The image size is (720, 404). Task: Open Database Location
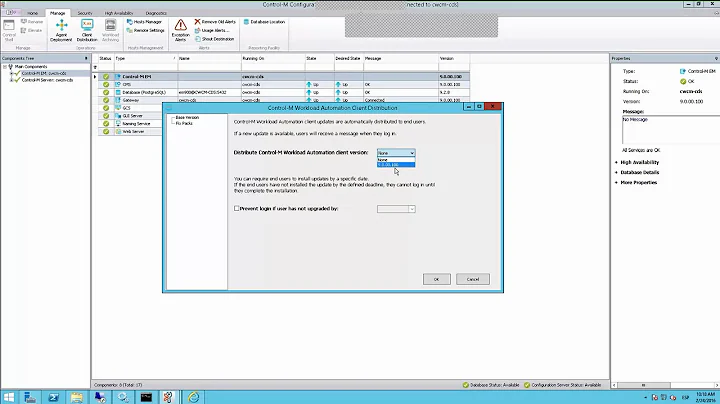(264, 22)
